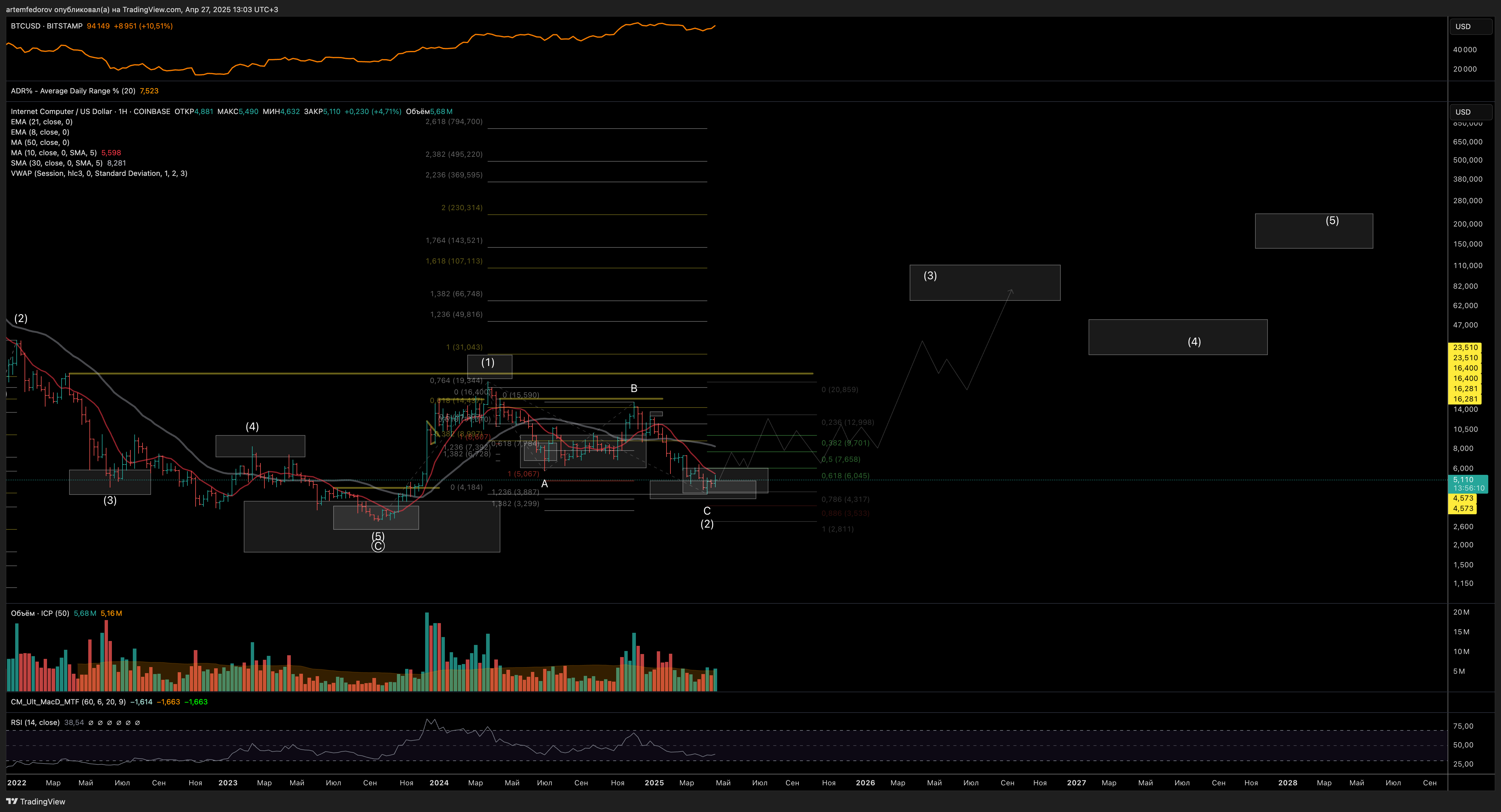Select the MA (50, close, 0) indicator legend
This screenshot has height=812, width=1501.
click(40, 143)
